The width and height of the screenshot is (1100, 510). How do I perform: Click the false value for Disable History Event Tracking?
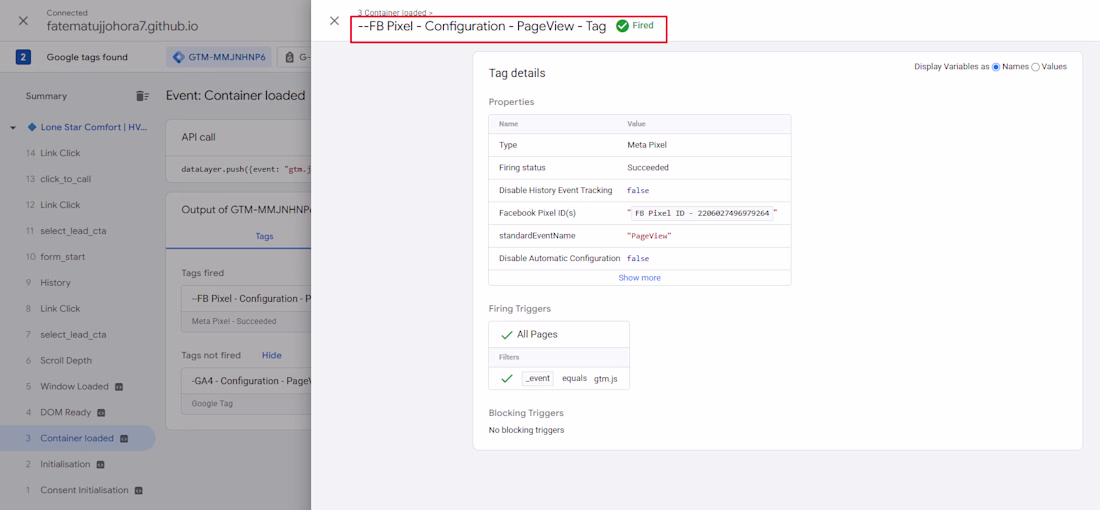[x=638, y=190]
